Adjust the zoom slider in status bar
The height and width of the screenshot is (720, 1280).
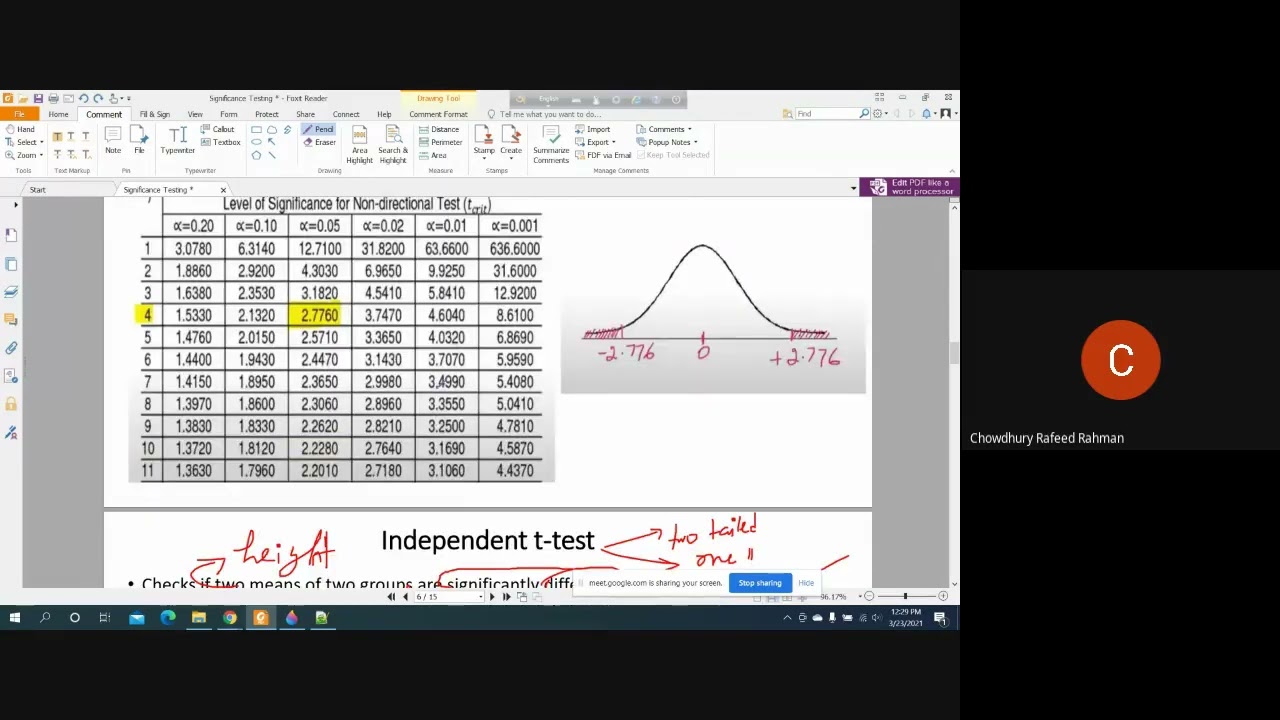point(905,597)
